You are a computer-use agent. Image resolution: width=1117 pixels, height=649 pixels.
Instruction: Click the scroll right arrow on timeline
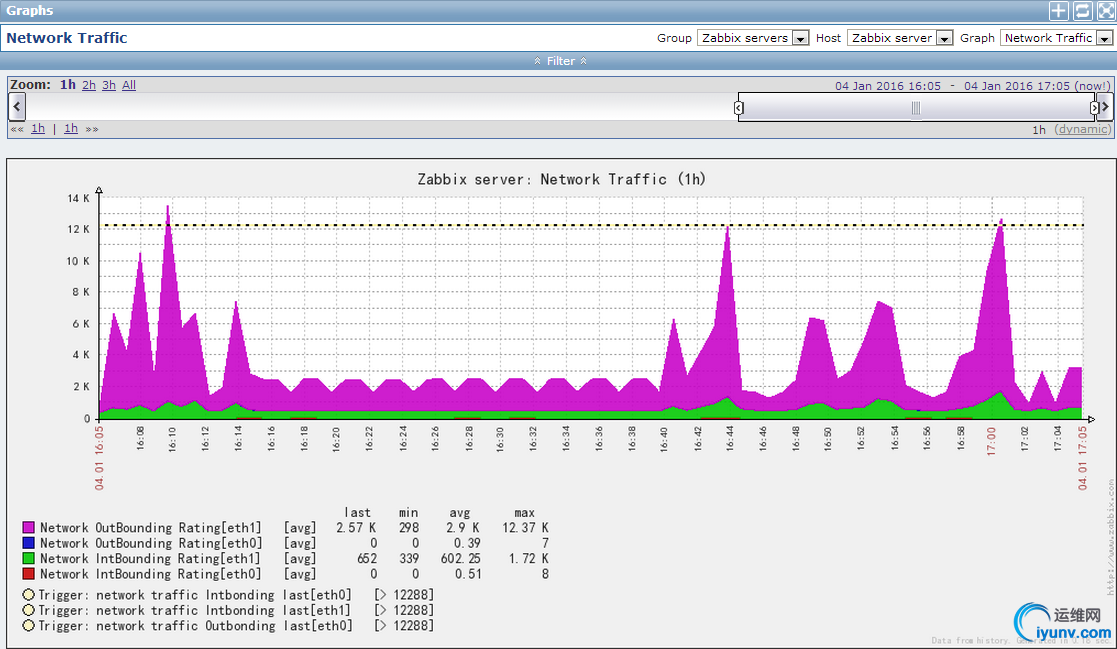click(1105, 107)
